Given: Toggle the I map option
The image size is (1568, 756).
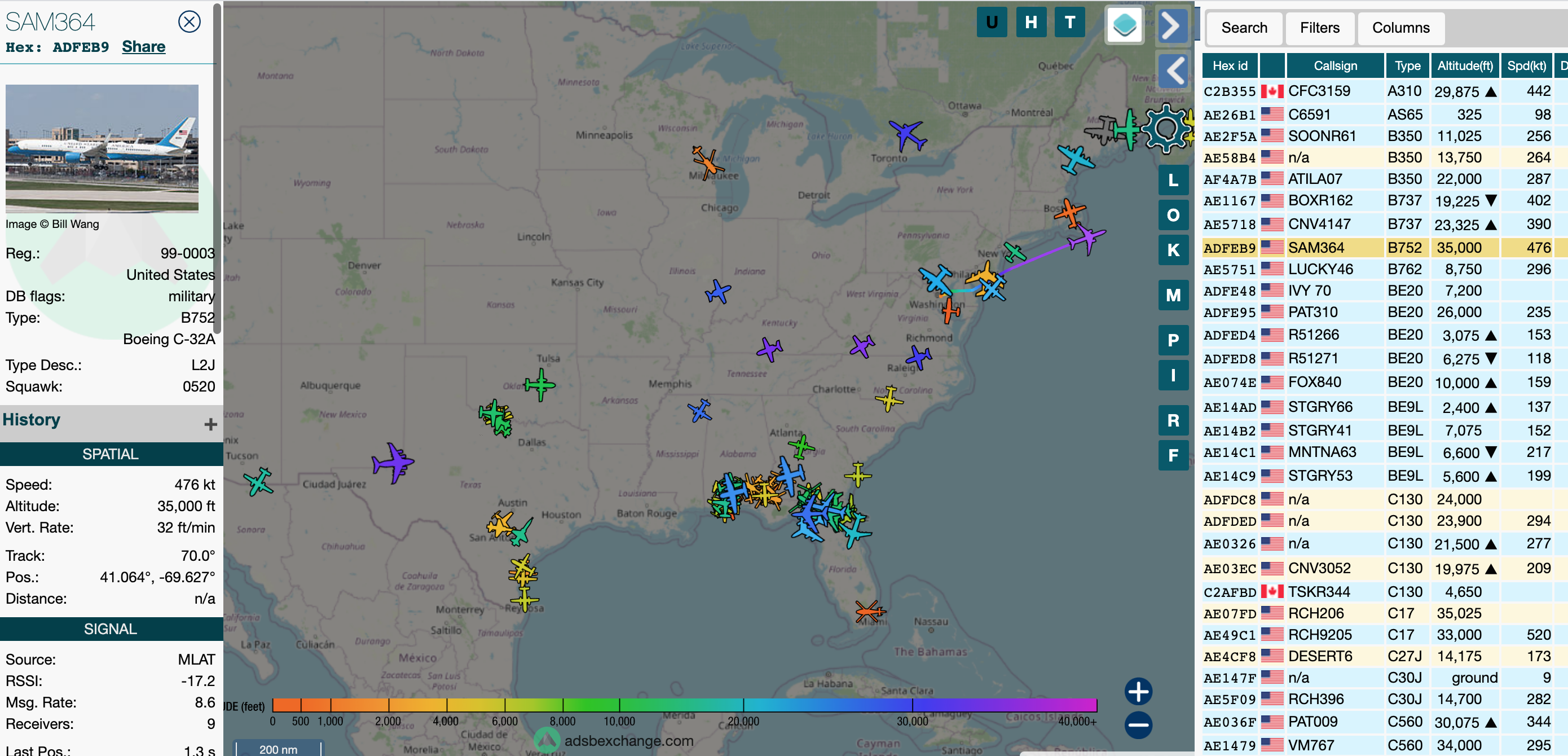Looking at the screenshot, I should (1173, 375).
